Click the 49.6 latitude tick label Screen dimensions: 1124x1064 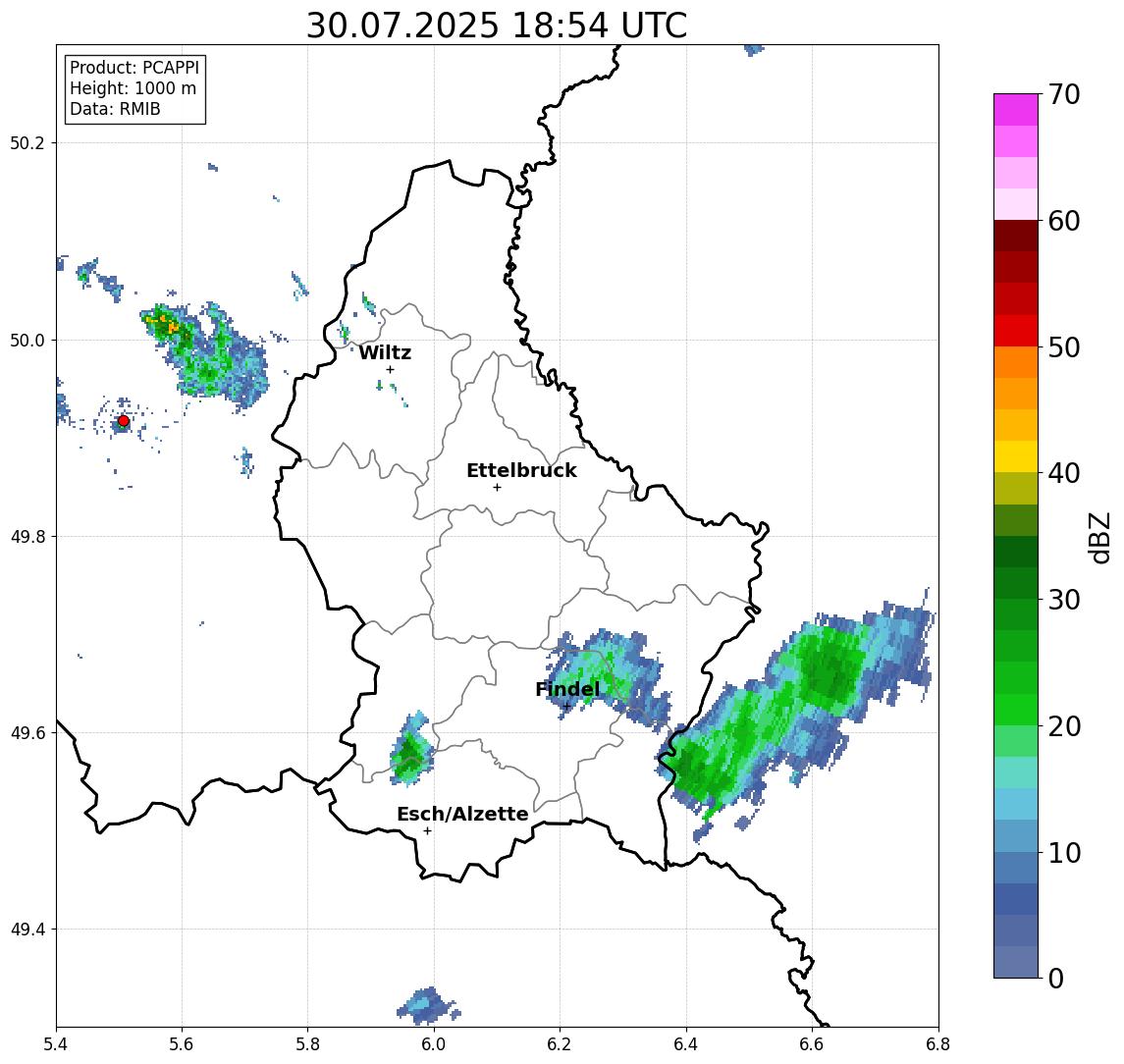(27, 733)
